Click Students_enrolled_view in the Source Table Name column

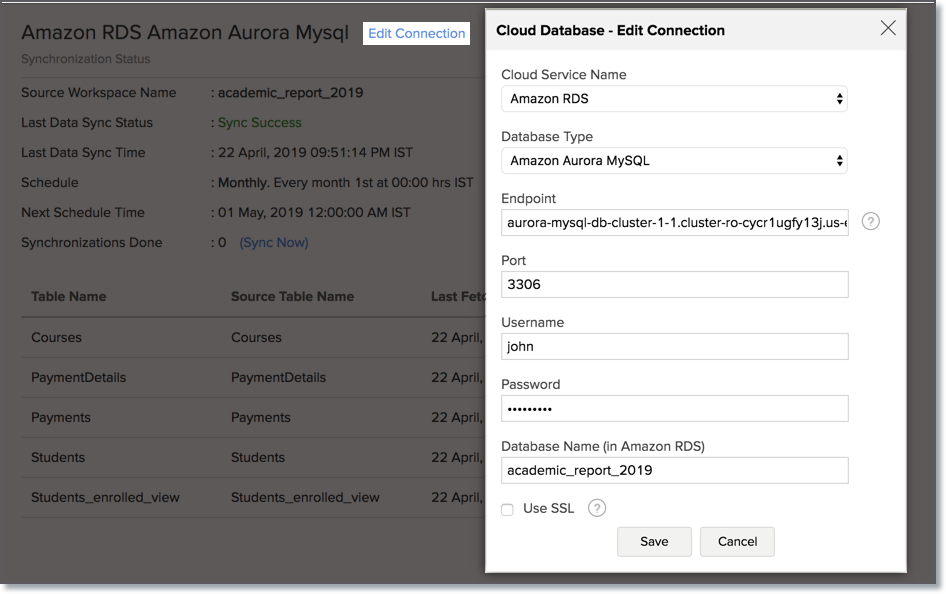pos(305,498)
